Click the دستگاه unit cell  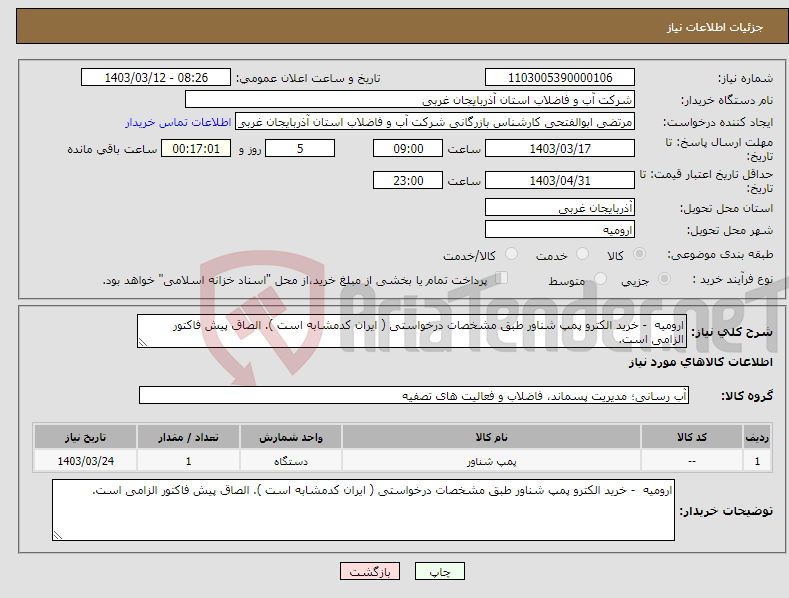[290, 461]
